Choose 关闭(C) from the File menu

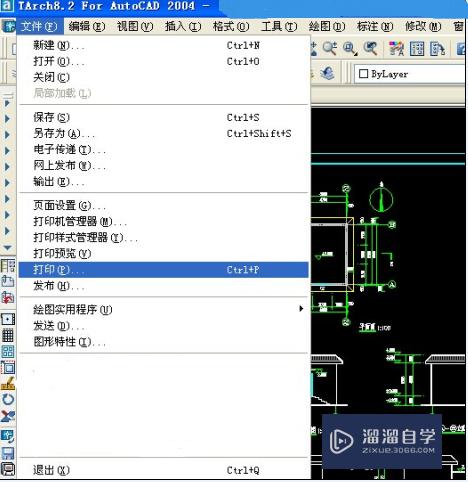(x=163, y=77)
